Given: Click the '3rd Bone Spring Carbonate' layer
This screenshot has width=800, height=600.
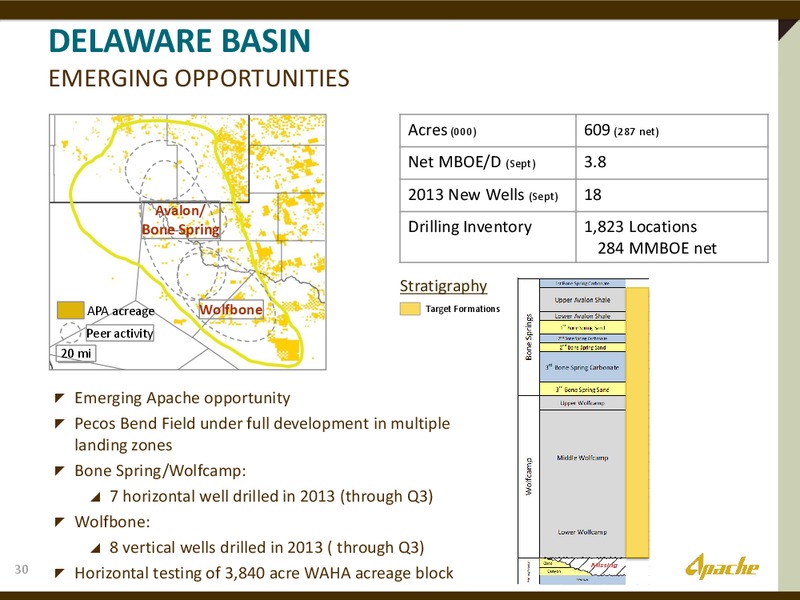Looking at the screenshot, I should coord(582,367).
